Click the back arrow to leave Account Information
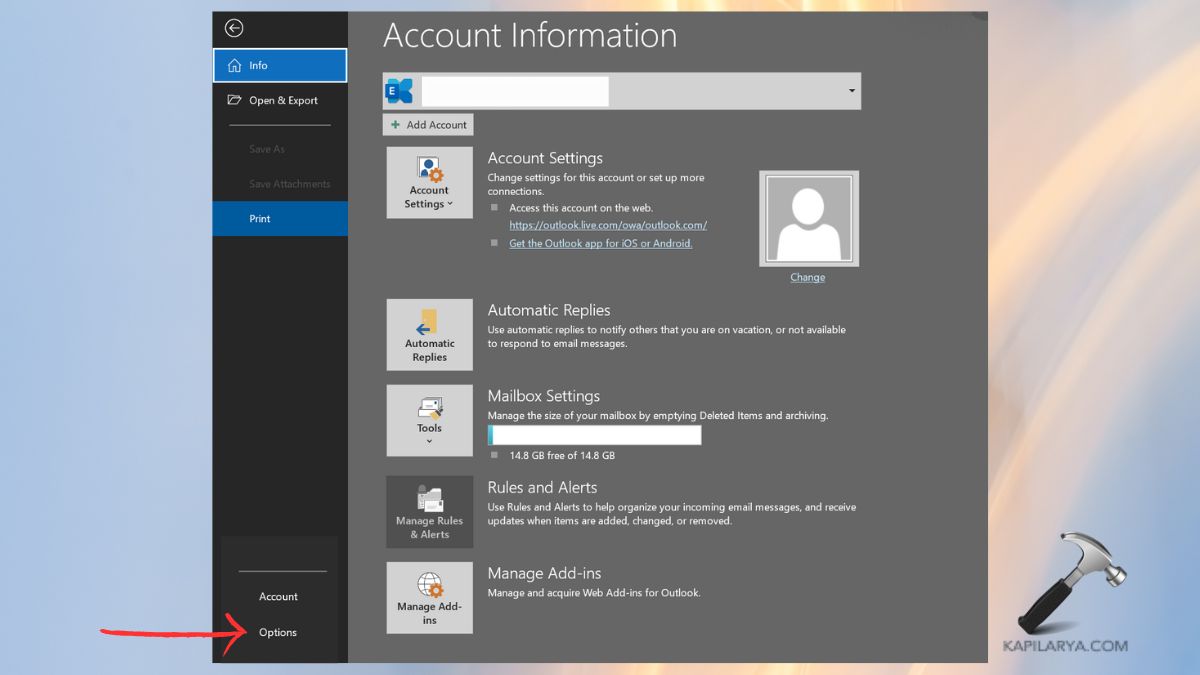The height and width of the screenshot is (675, 1200). (x=233, y=28)
